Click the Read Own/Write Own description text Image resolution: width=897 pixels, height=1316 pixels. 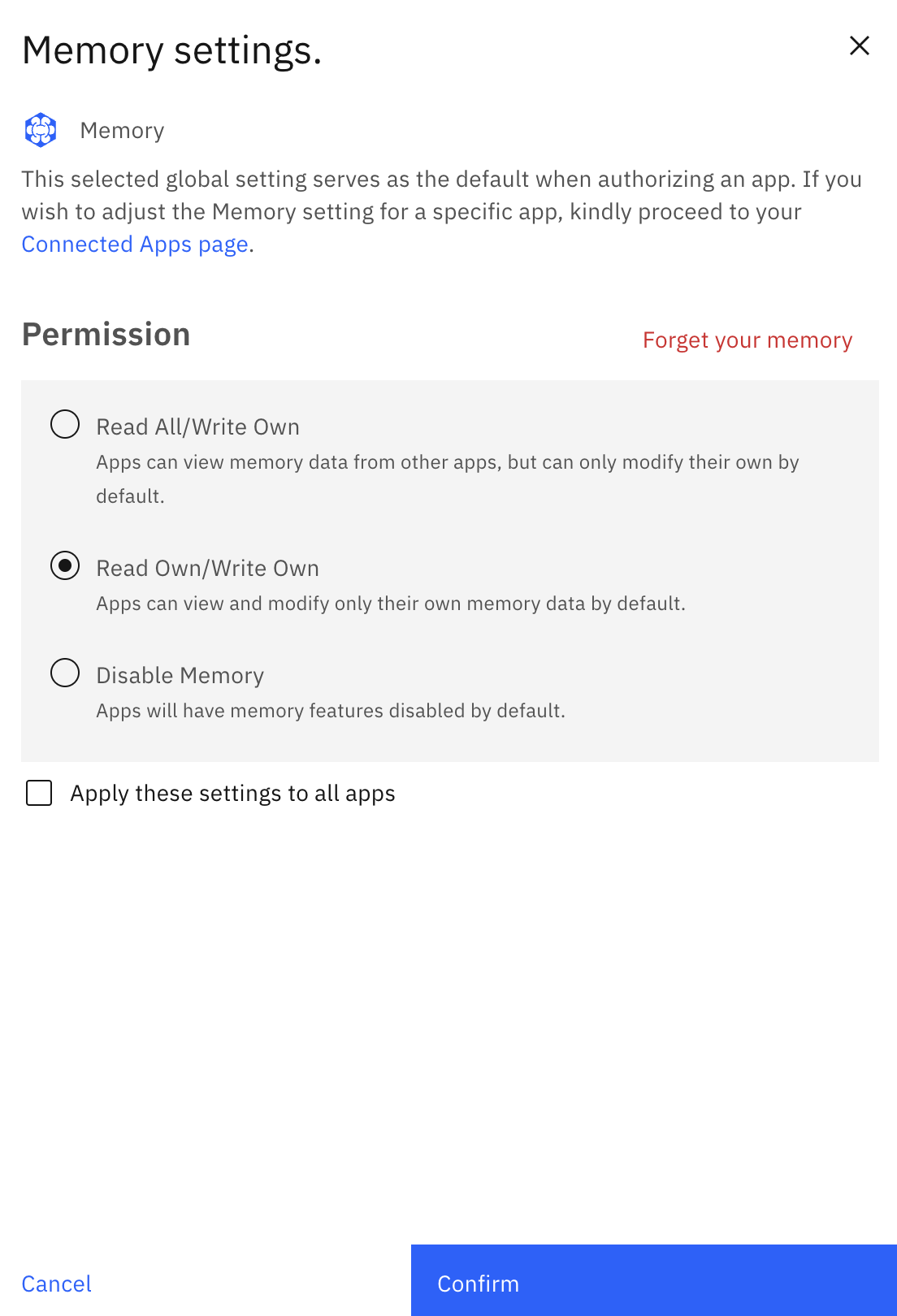[x=391, y=604]
